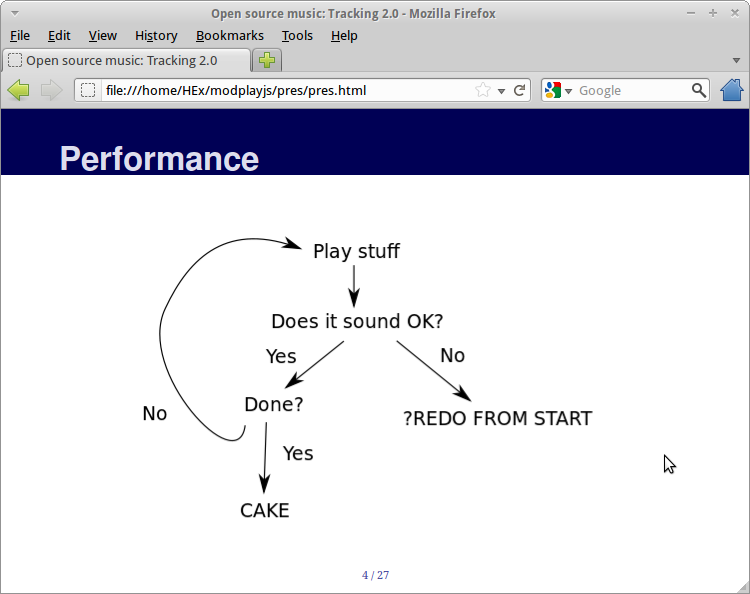Click 'Does it sound OK?' text

(x=357, y=321)
